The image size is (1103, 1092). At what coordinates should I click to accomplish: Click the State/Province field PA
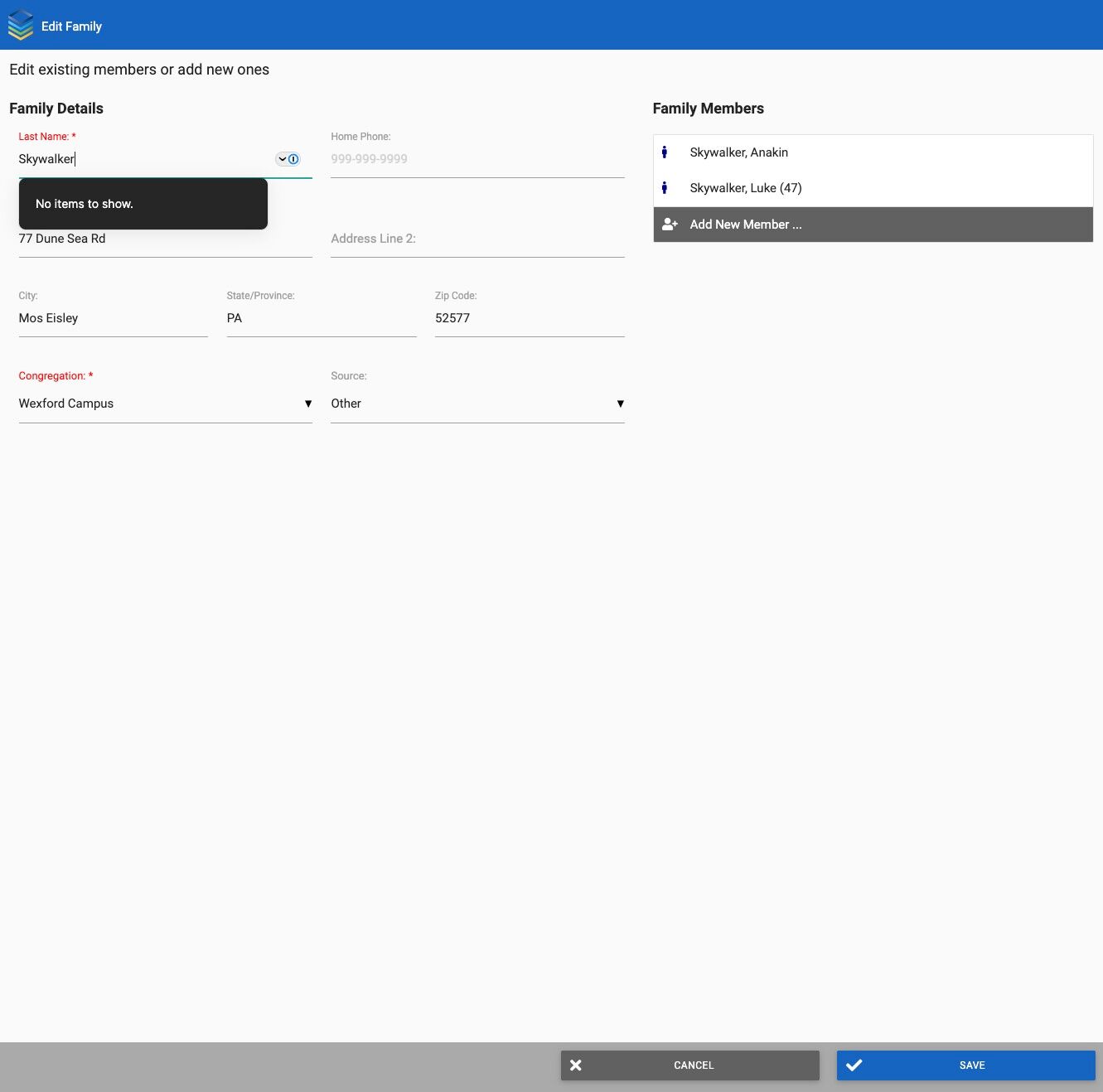coord(322,318)
